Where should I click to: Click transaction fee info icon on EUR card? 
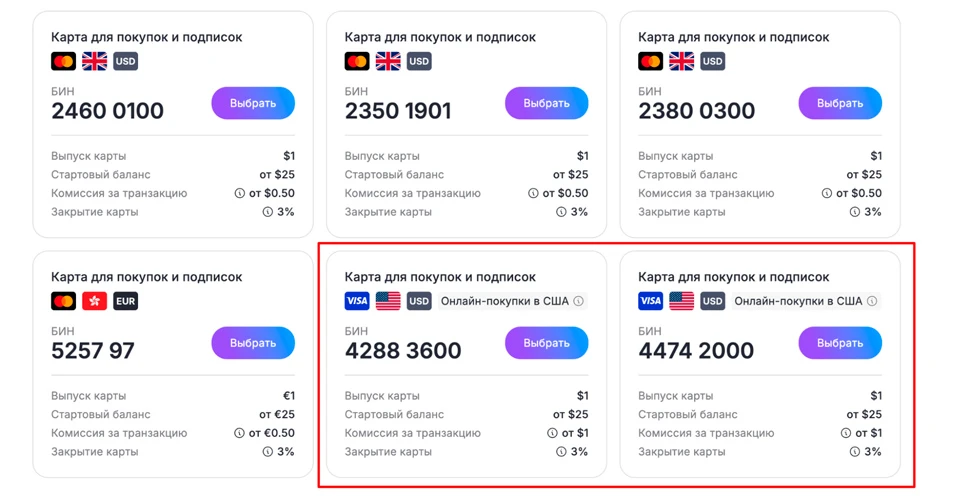tap(240, 433)
